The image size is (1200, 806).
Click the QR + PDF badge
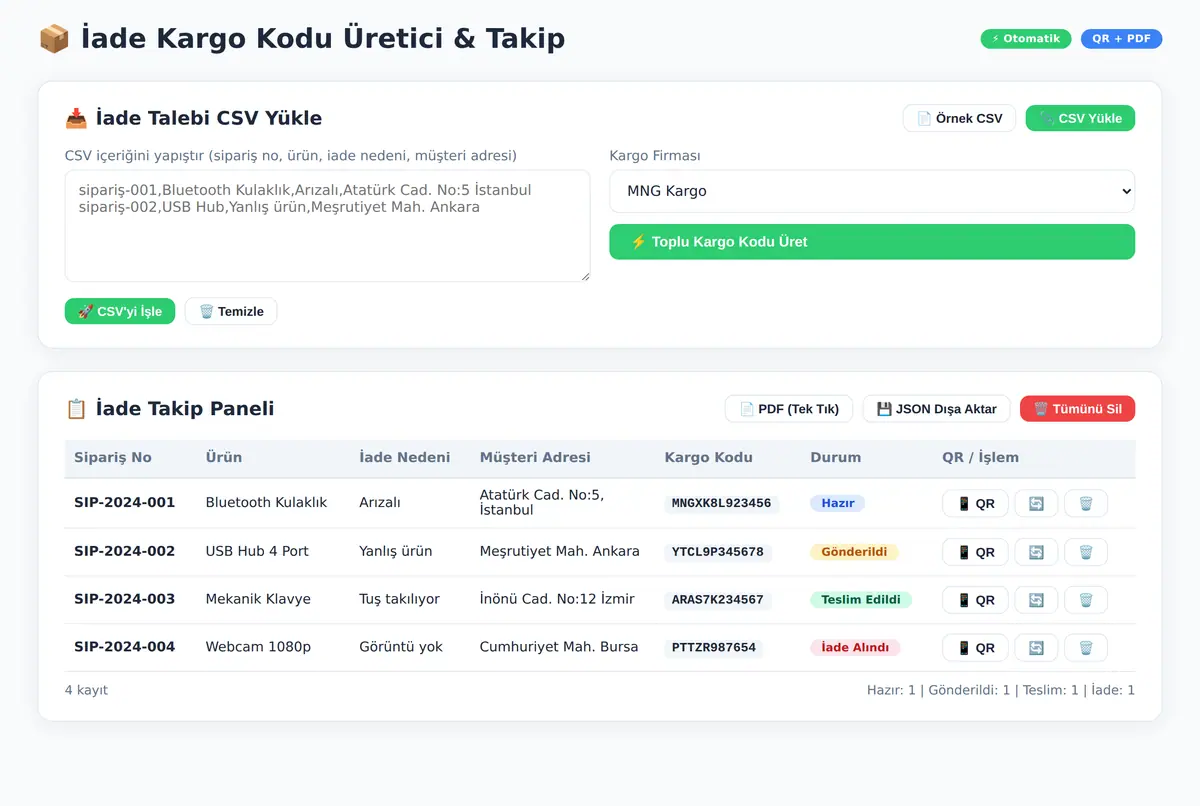coord(1121,39)
